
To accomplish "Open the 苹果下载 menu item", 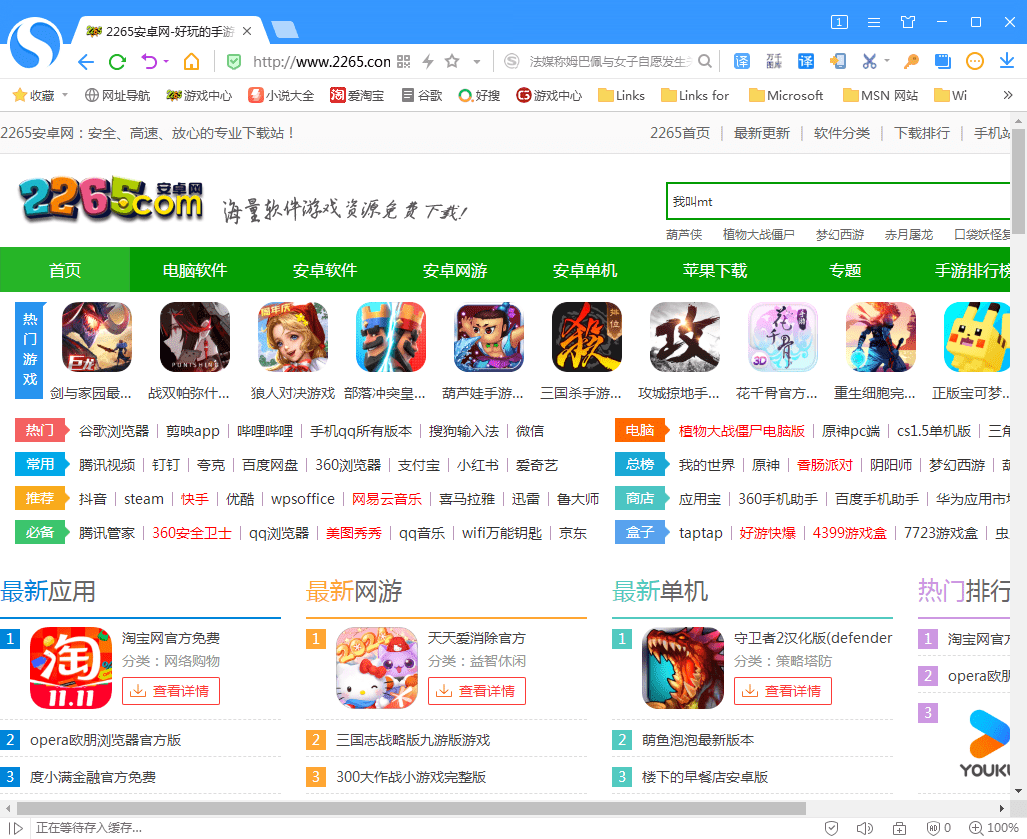I will pos(714,270).
